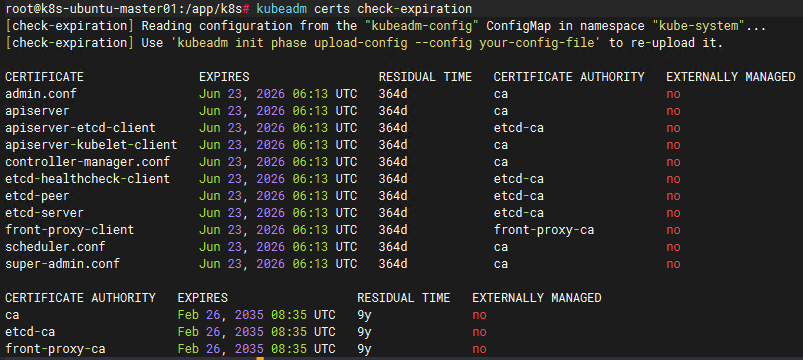
Task: Click the EXTERNALLY MANAGED header in the second table
Action: point(537,298)
